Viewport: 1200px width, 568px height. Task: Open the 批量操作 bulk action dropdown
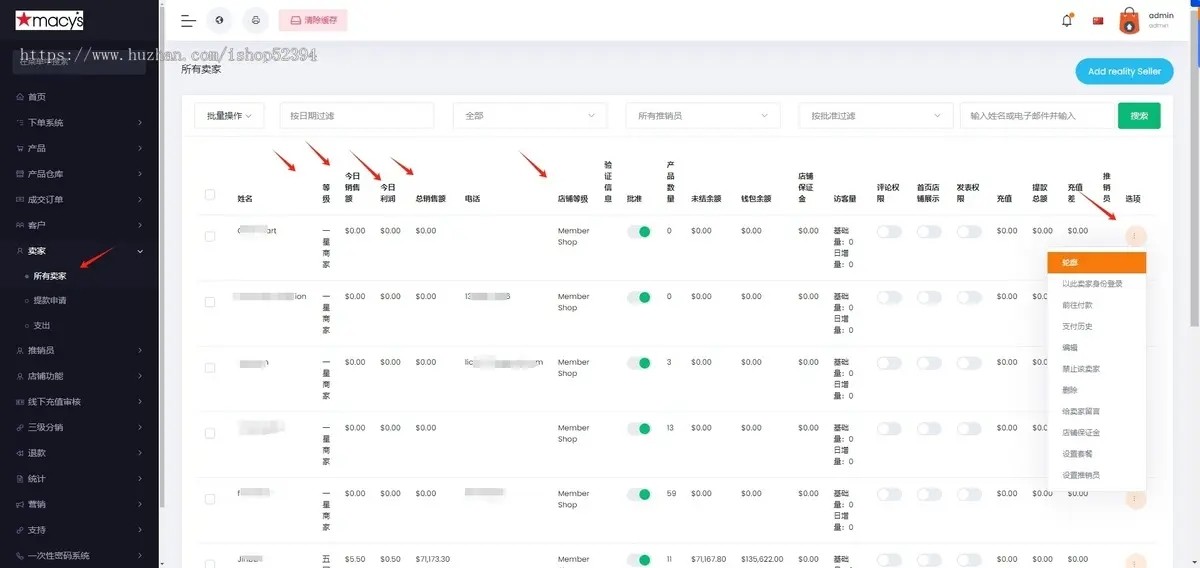[229, 116]
